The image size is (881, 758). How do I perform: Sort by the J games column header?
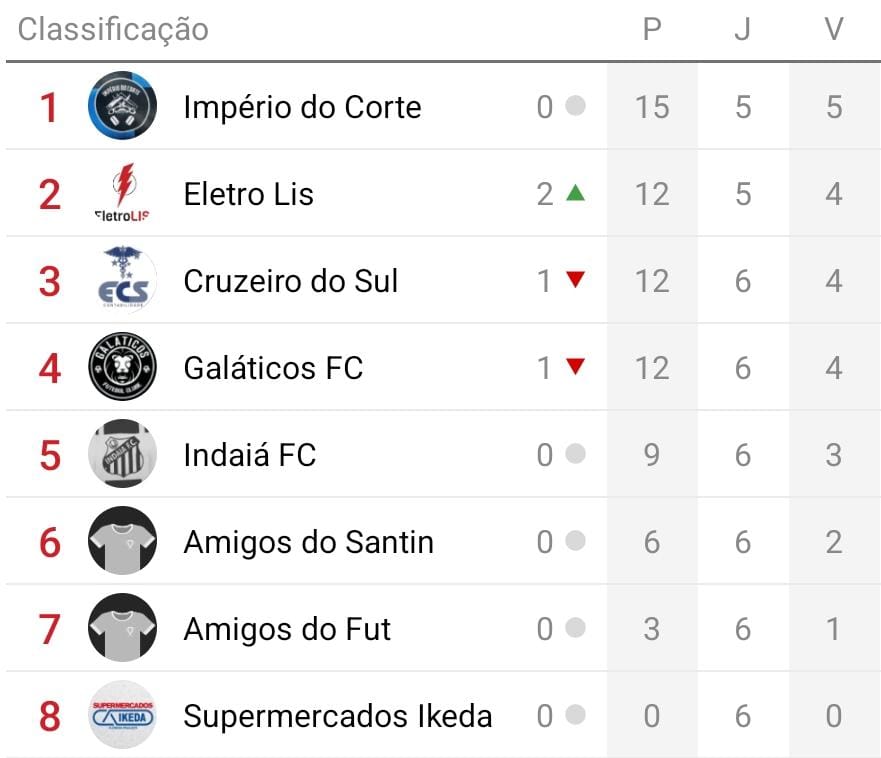click(x=742, y=30)
